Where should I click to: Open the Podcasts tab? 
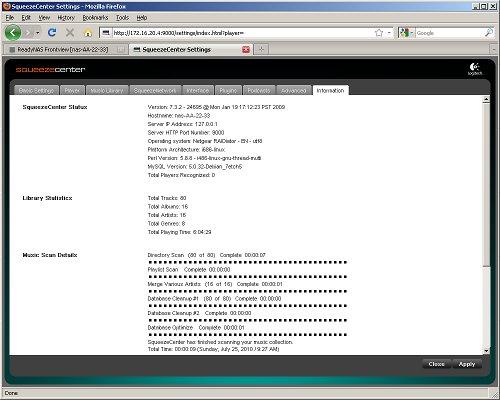click(x=259, y=90)
